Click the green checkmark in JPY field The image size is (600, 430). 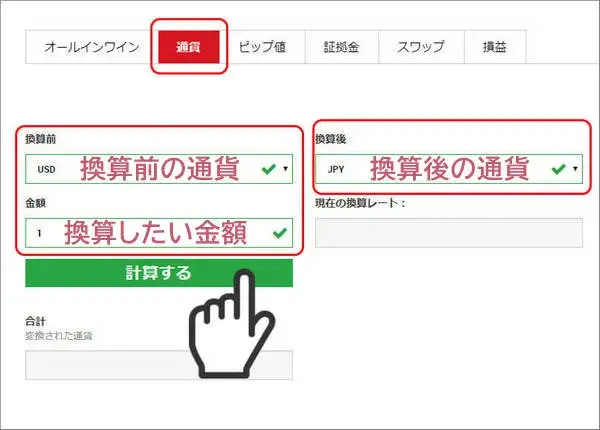coord(559,169)
